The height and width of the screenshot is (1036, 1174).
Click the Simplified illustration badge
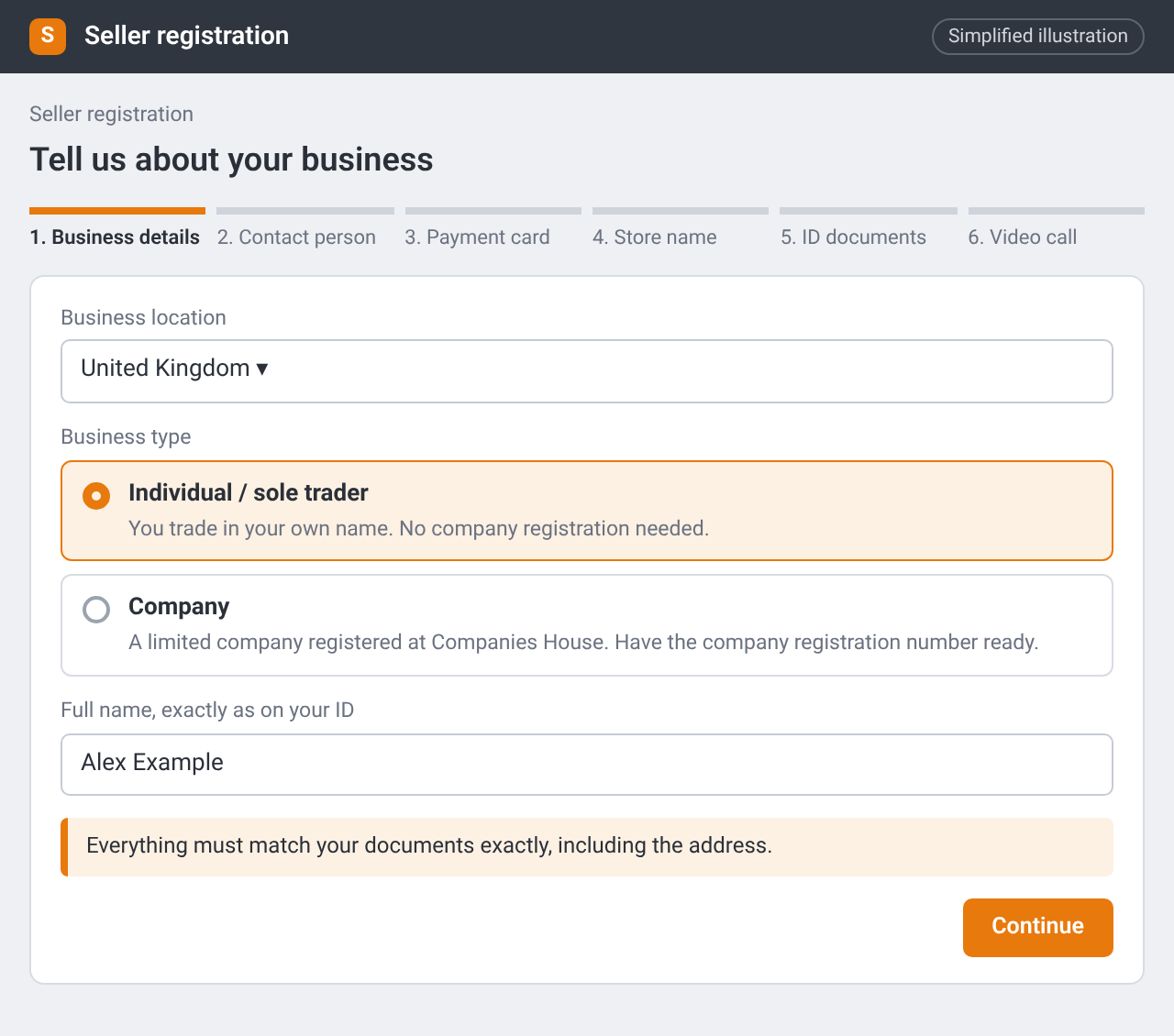(1038, 37)
